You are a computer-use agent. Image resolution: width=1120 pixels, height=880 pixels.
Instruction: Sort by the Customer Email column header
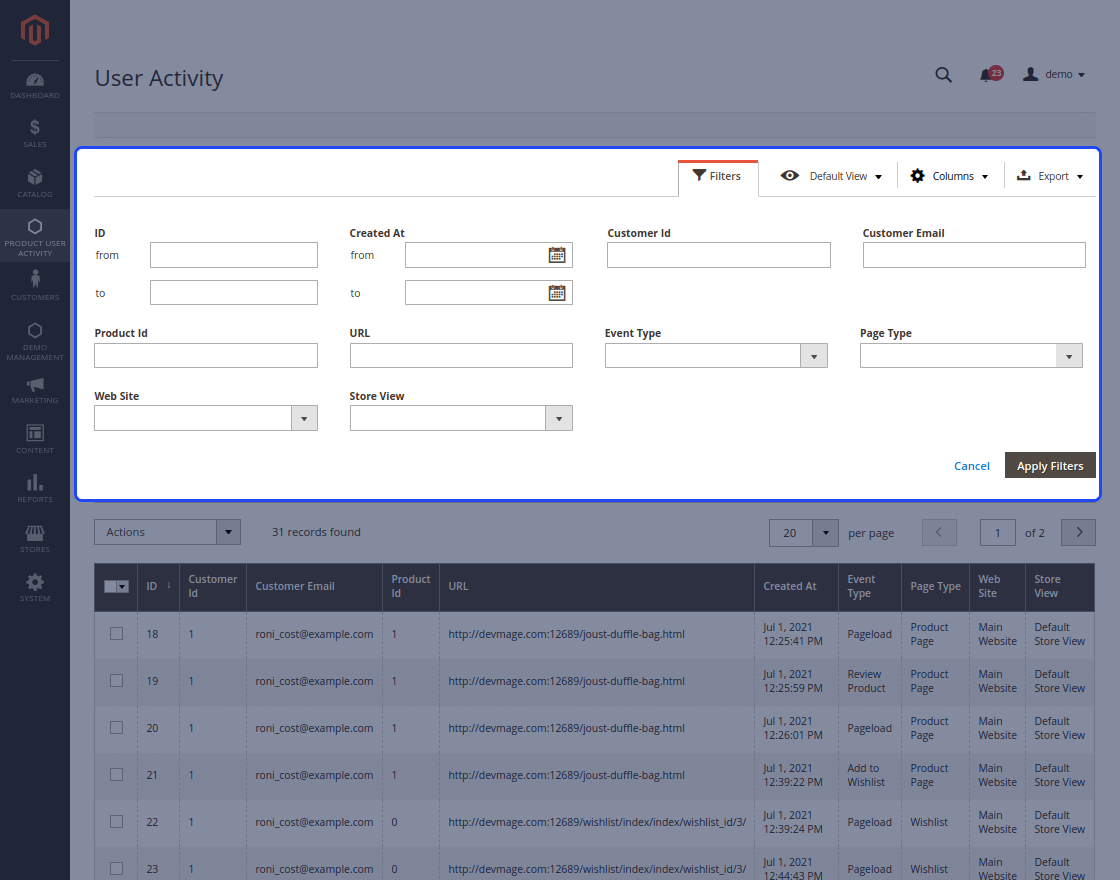tap(314, 587)
